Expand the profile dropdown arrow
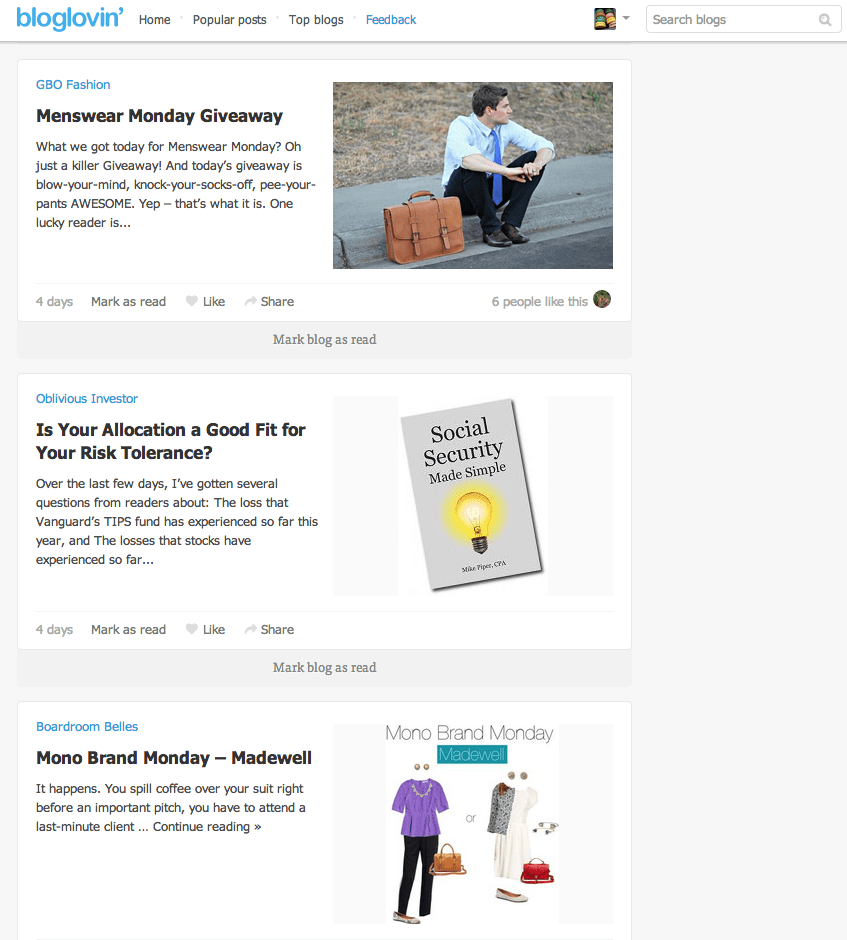This screenshot has width=847, height=940. coord(626,18)
